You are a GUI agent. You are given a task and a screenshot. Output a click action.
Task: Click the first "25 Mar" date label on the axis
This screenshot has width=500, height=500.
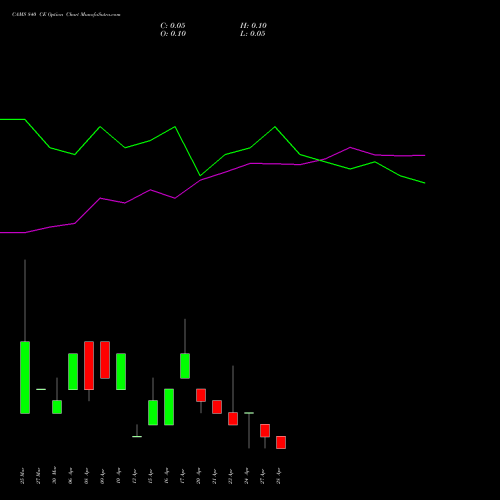22,476
